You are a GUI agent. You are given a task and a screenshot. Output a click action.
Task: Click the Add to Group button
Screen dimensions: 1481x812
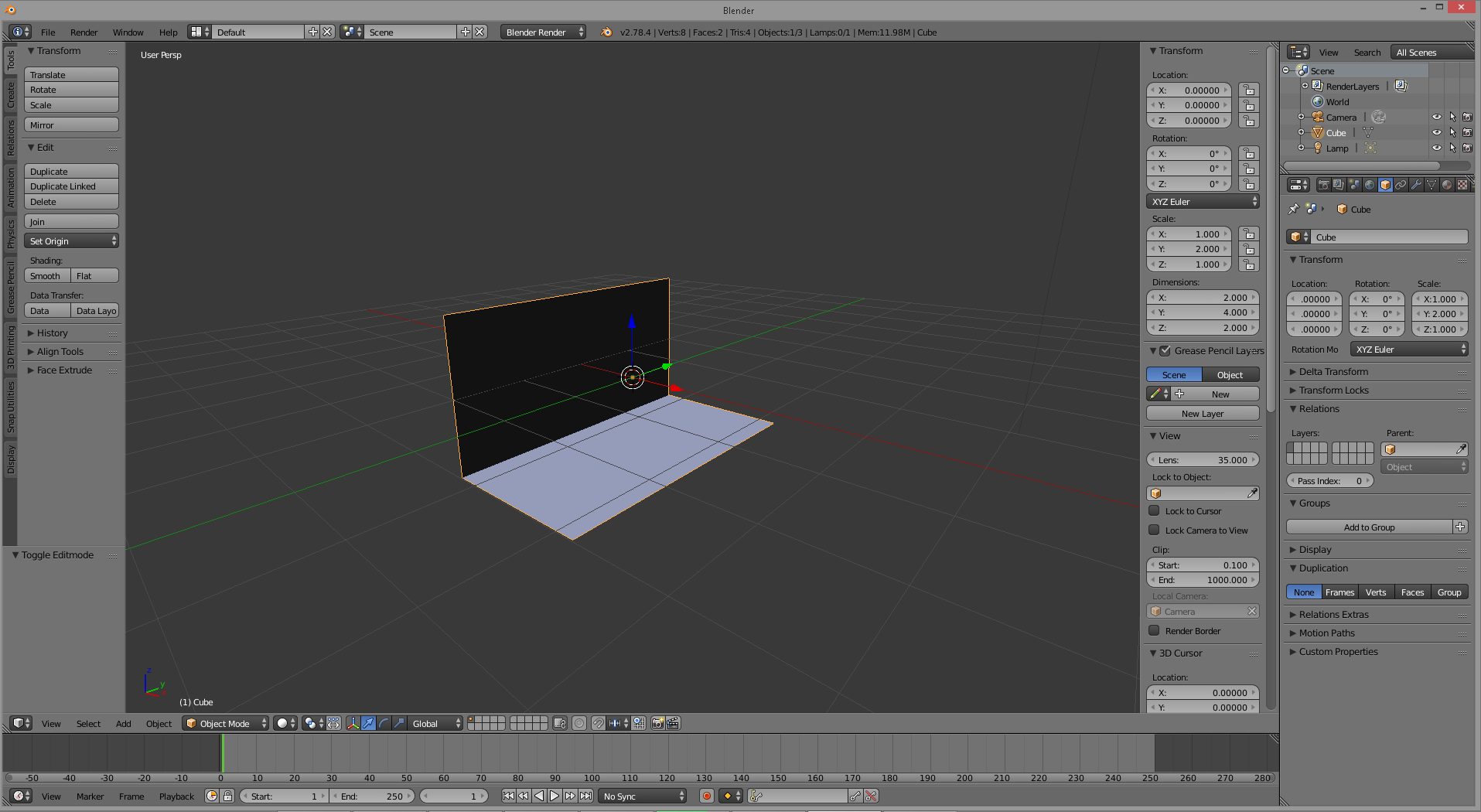click(x=1369, y=527)
